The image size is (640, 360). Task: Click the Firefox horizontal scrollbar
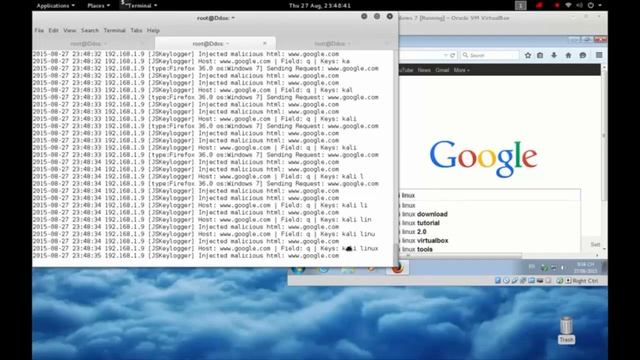tap(461, 256)
